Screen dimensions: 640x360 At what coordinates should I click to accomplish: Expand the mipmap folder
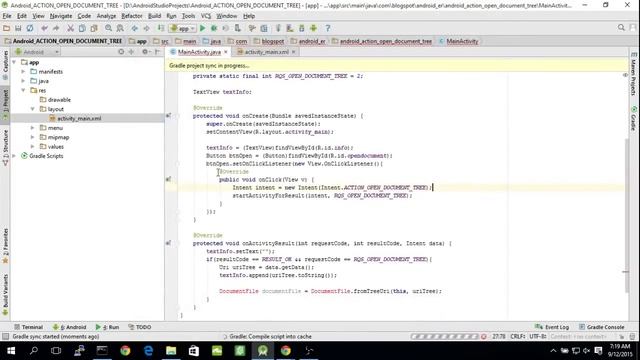[33, 137]
